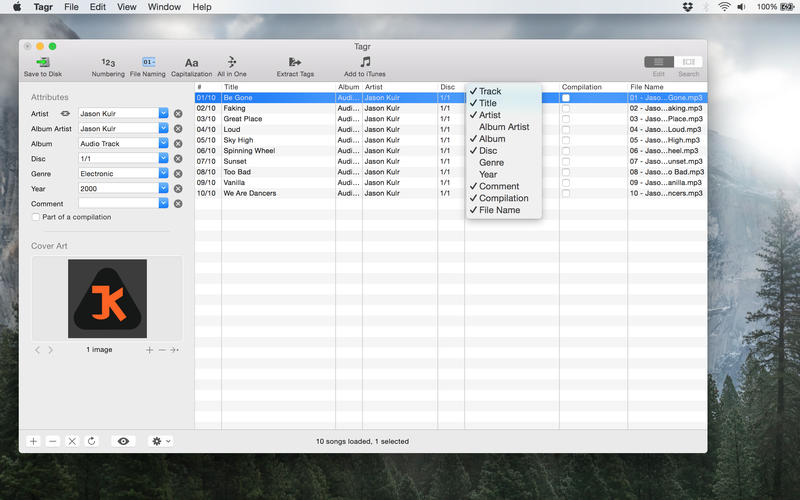Viewport: 800px width, 500px height.
Task: Click the Title column header
Action: (x=277, y=87)
